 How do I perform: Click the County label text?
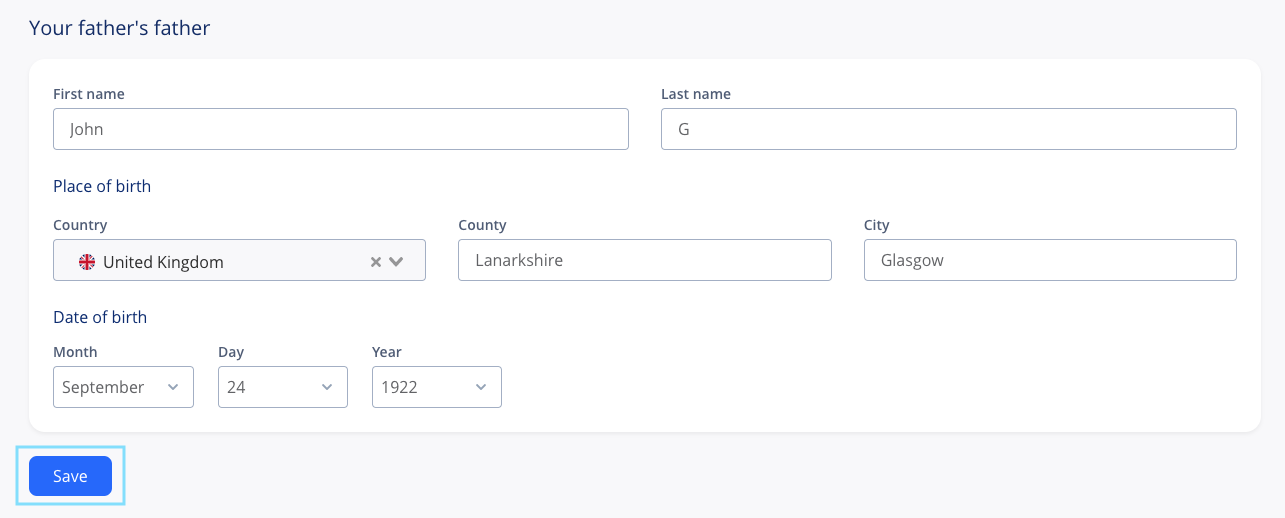point(482,225)
